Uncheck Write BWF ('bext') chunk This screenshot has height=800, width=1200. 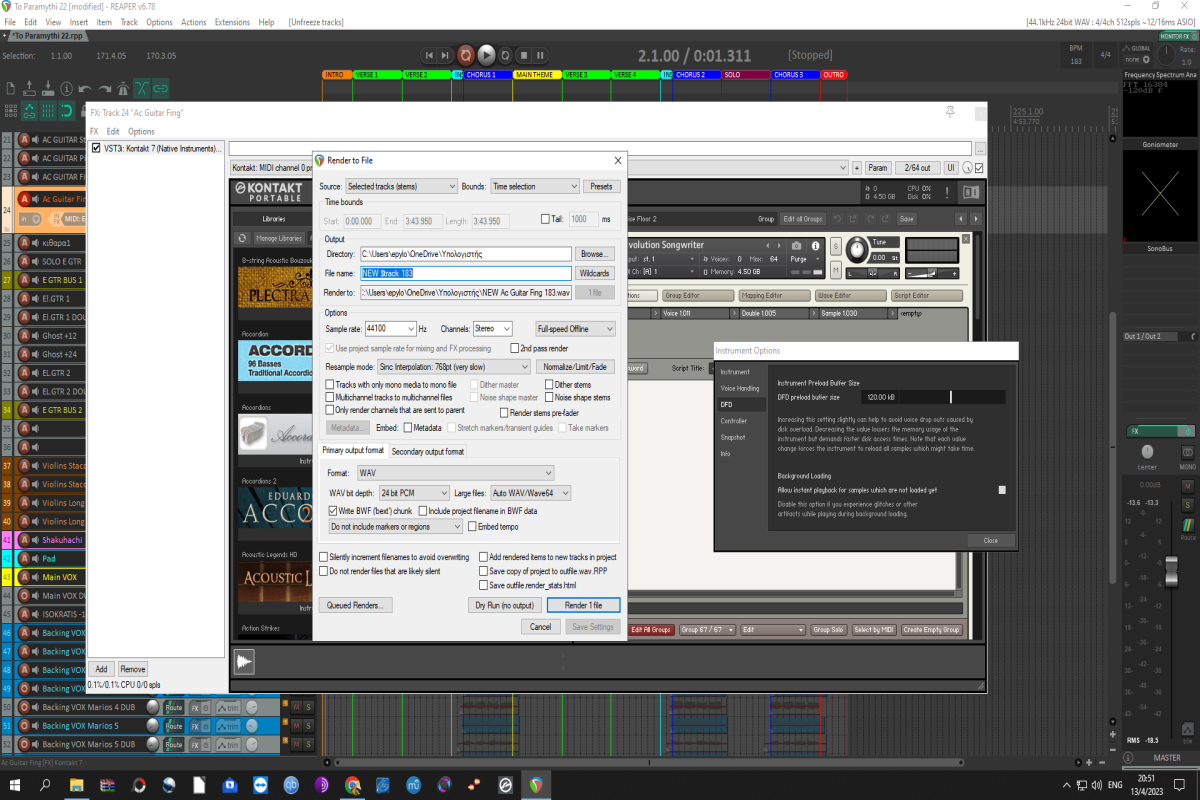point(333,510)
